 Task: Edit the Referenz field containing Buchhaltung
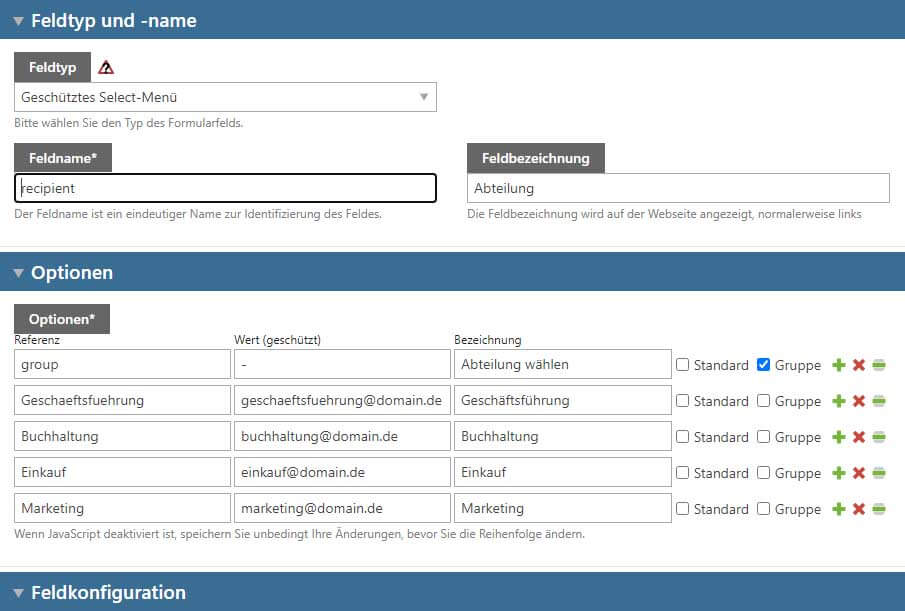click(122, 436)
